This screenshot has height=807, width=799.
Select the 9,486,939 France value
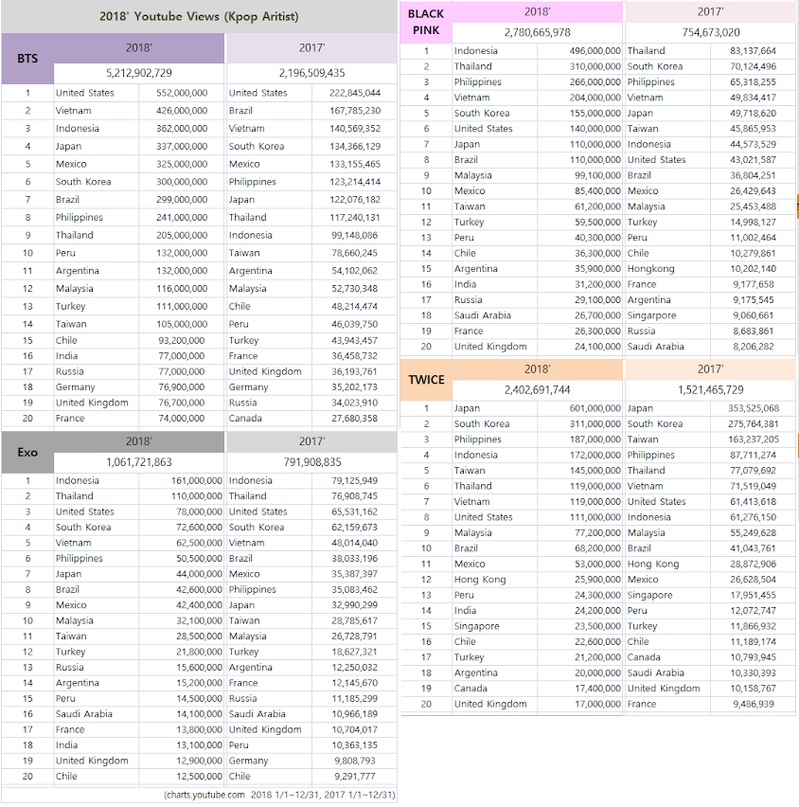(753, 705)
